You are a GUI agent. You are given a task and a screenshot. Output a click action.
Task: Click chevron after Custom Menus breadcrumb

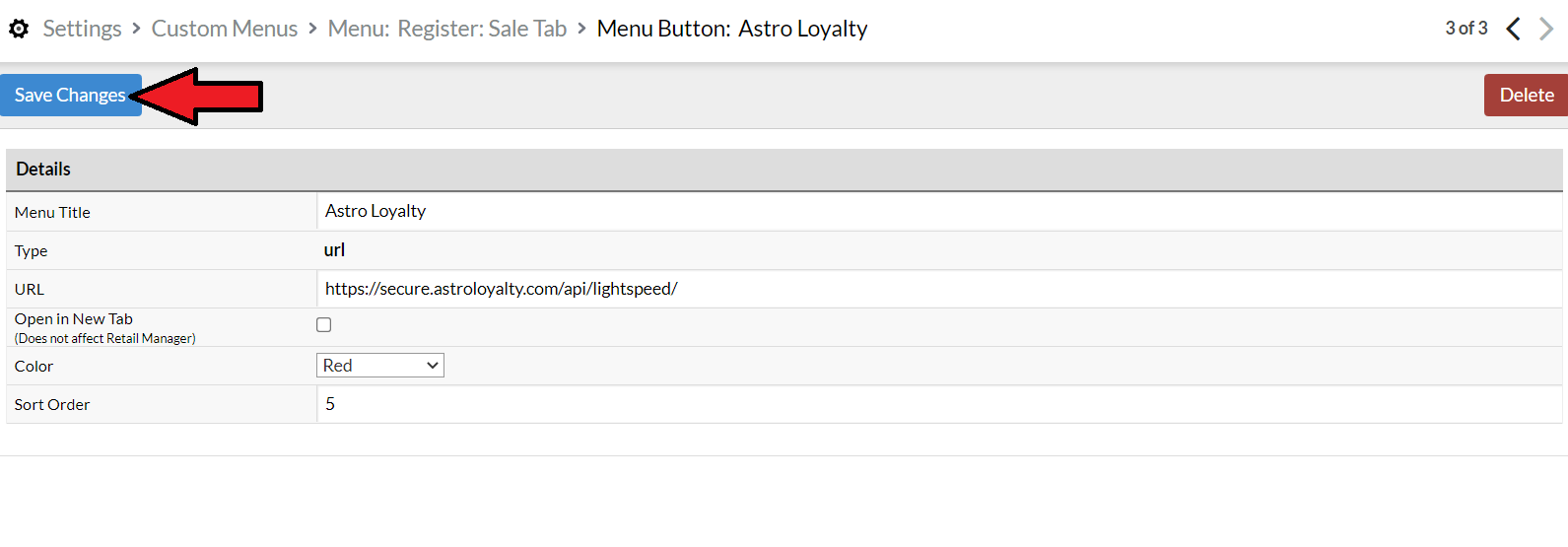312,29
